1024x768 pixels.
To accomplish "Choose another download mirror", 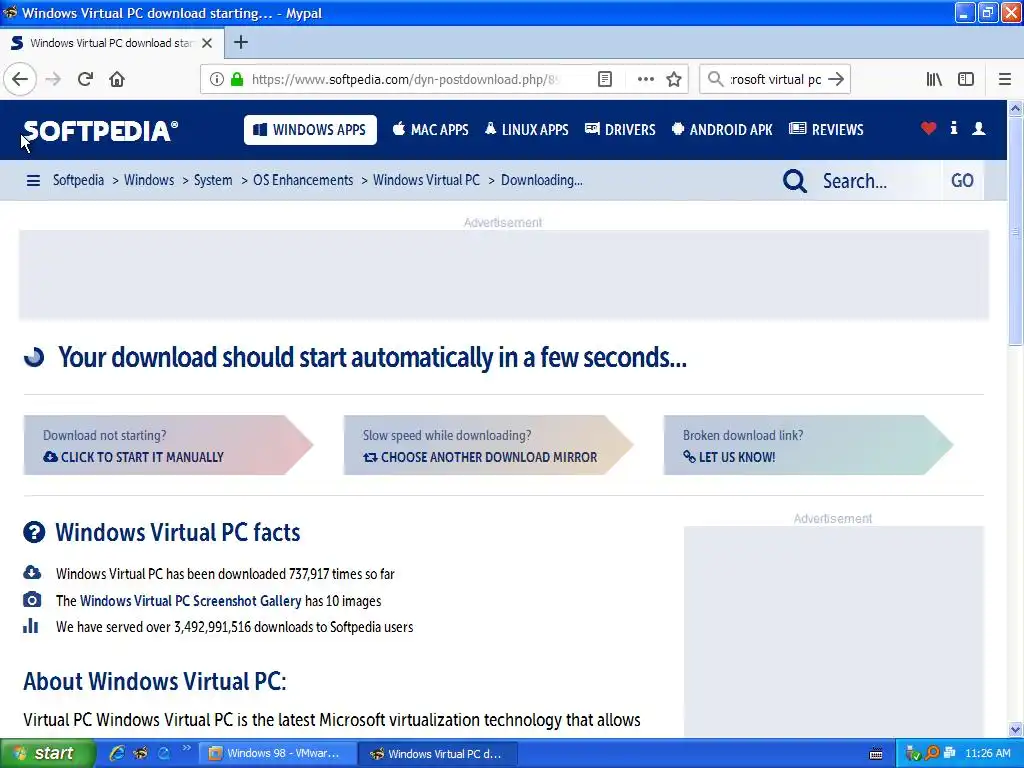I will point(488,445).
